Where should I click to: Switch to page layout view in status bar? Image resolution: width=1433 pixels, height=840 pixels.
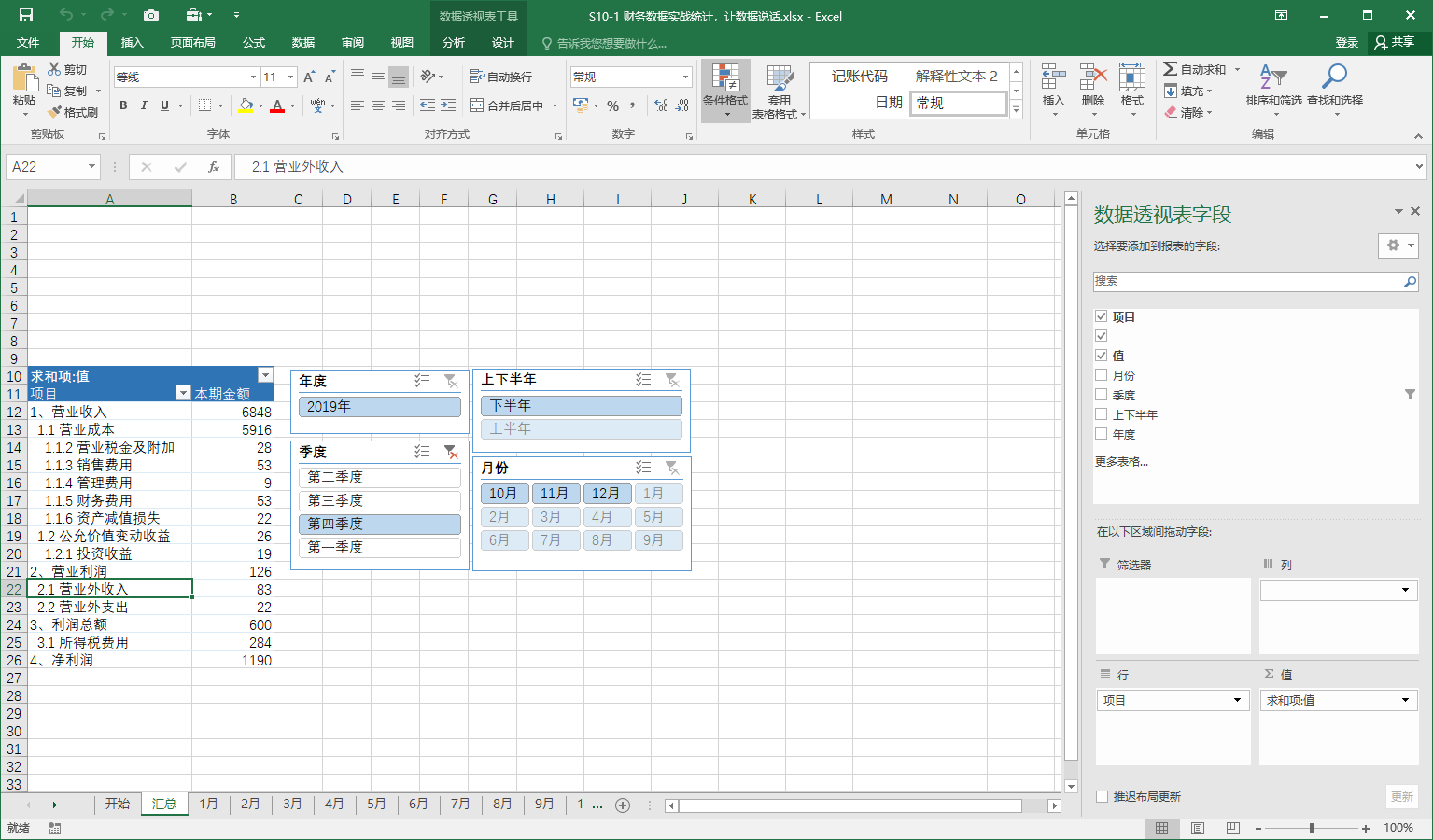[1198, 828]
